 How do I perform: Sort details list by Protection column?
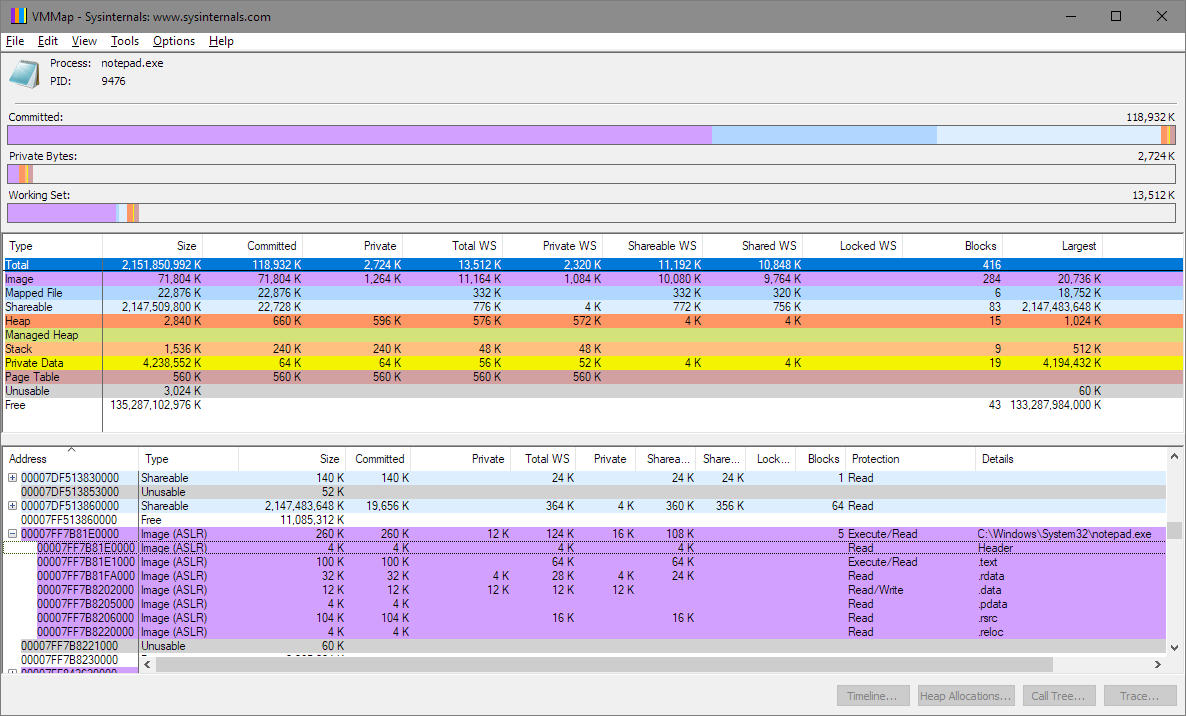click(910, 459)
